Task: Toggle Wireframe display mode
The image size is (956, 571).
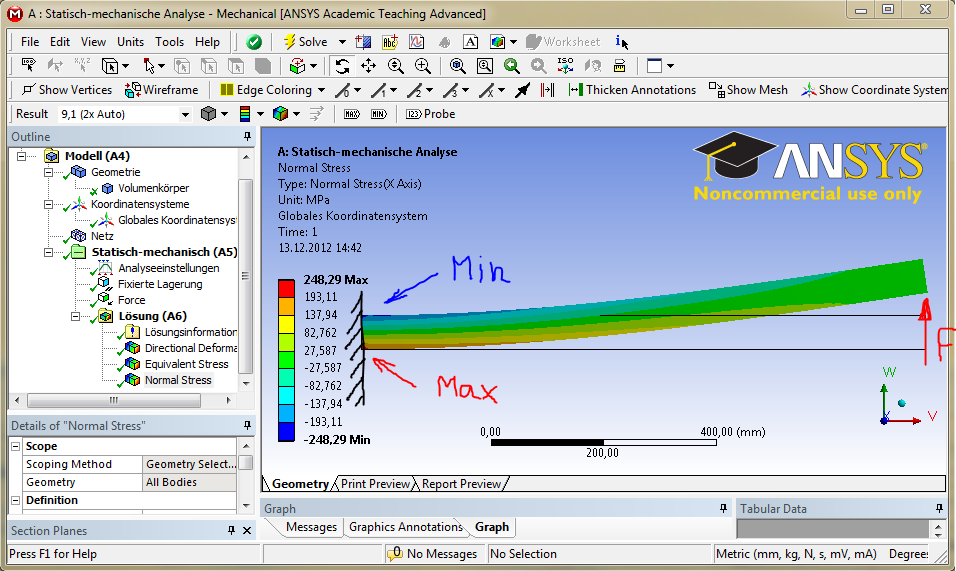Action: point(161,90)
